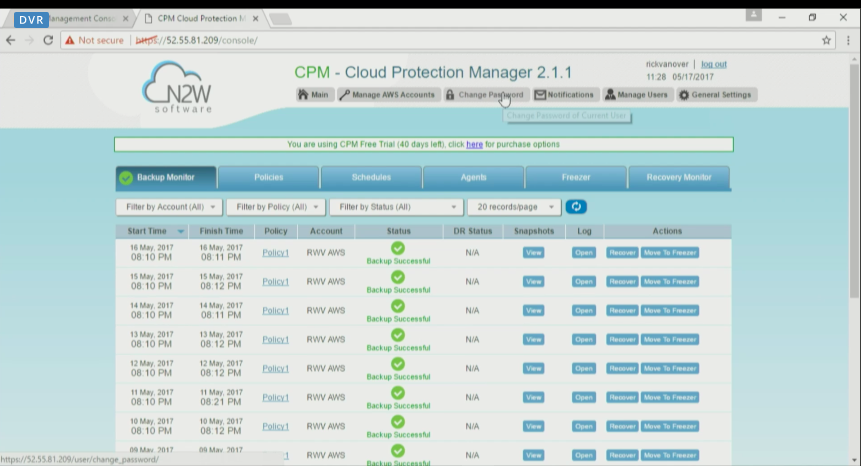Switch to the Policies tab
This screenshot has width=863, height=466.
click(268, 178)
